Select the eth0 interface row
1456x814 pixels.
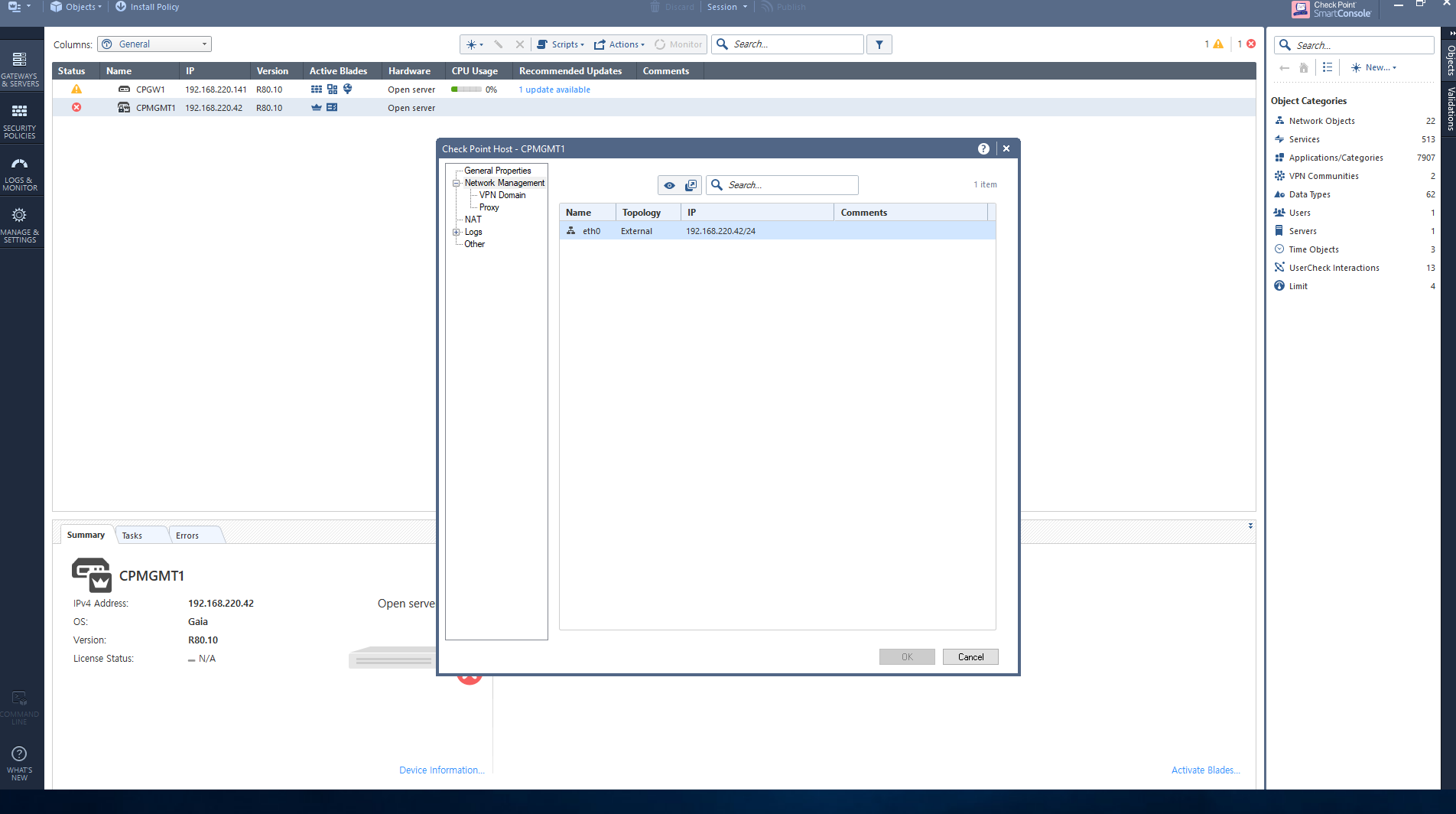(777, 231)
